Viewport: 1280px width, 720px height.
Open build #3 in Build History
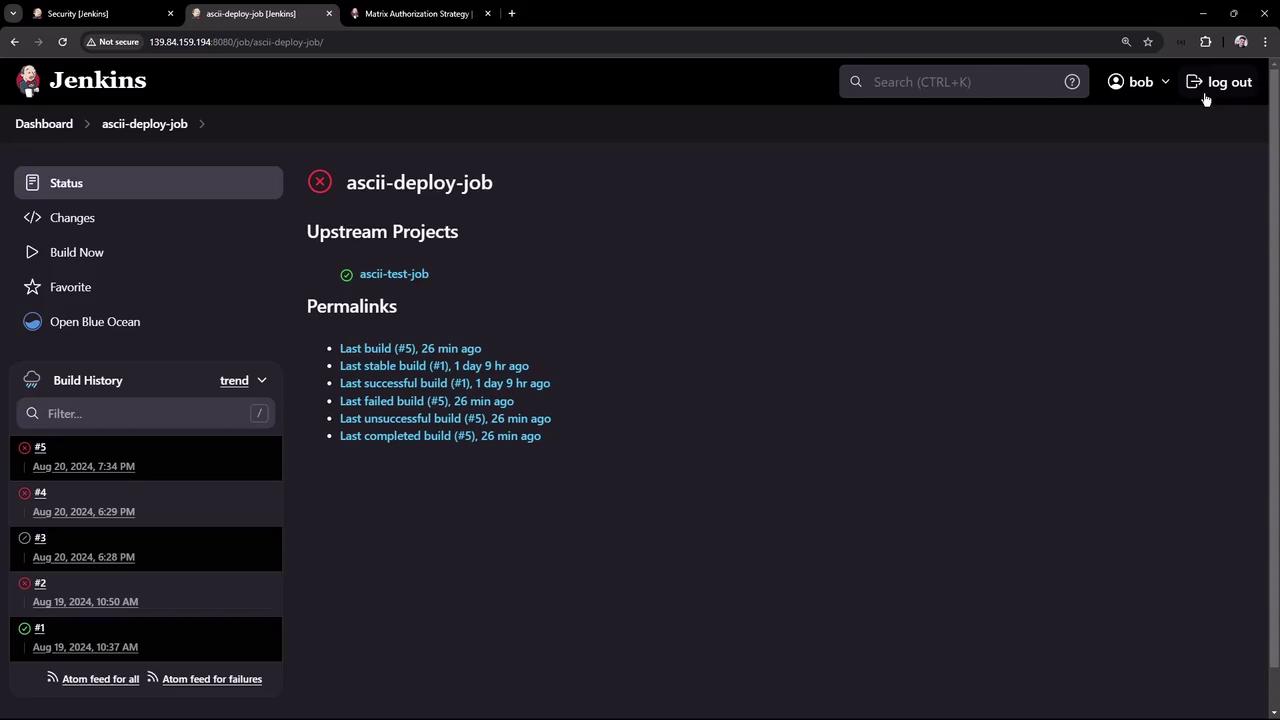click(40, 538)
